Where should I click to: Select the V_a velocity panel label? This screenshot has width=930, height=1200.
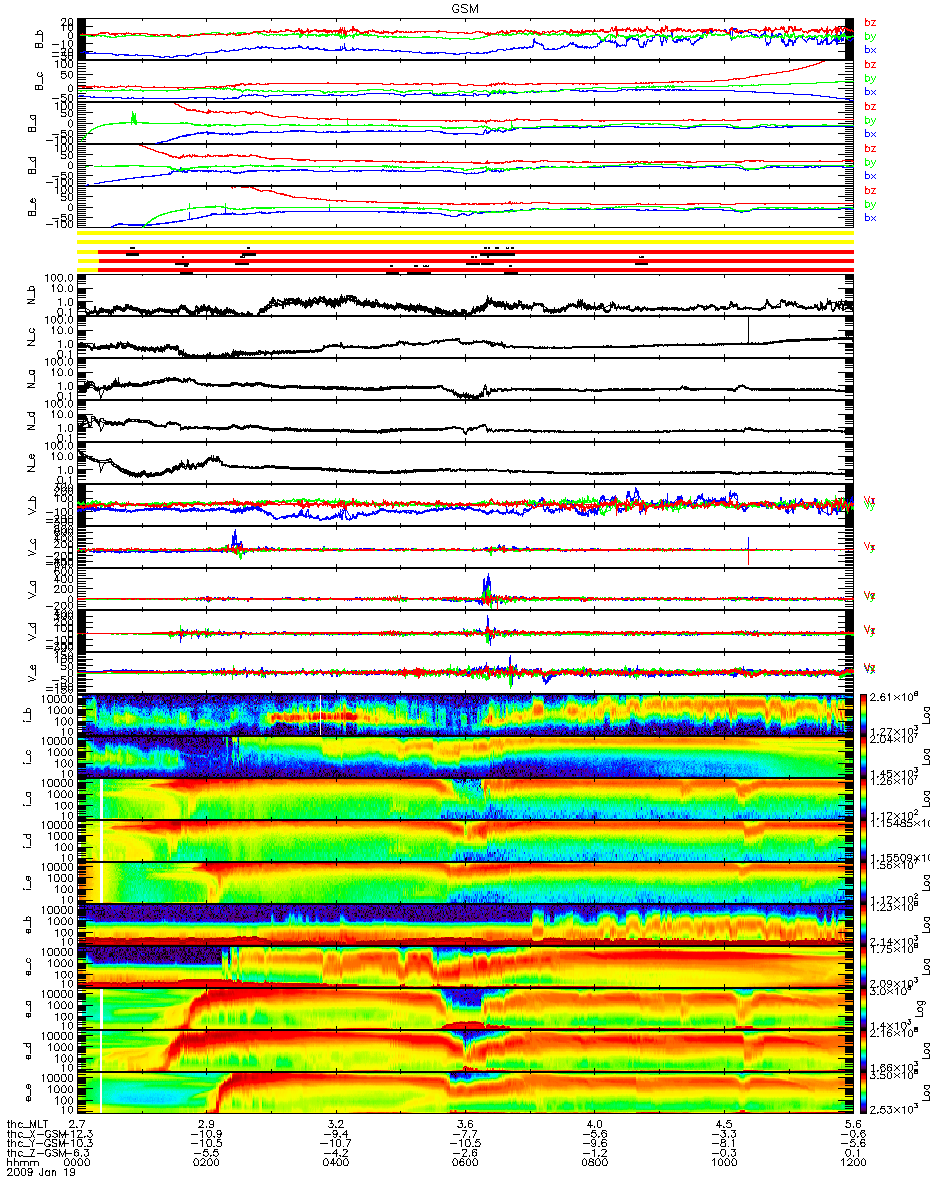coord(32,591)
